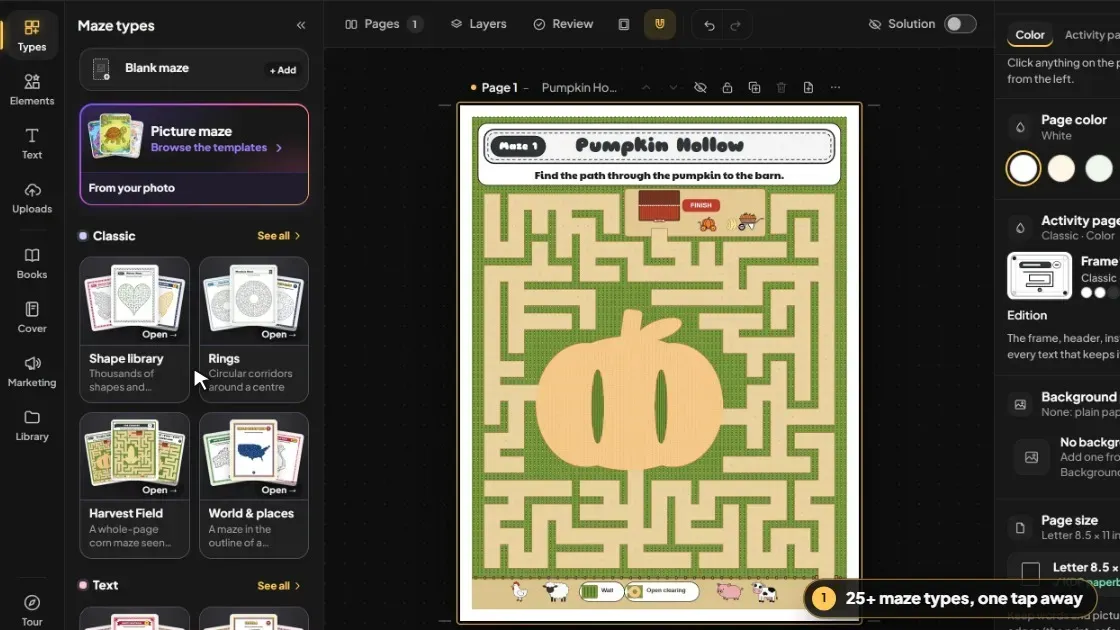Select the pumpkin shape in the maze
Viewport: 1120px width, 630px height.
click(629, 393)
